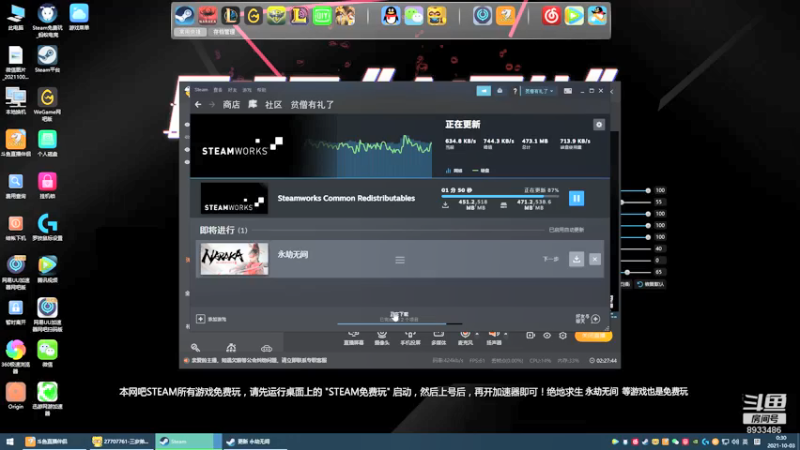Image resolution: width=800 pixels, height=450 pixels.
Task: Adjust the top slider valued 100
Action: [x=648, y=190]
